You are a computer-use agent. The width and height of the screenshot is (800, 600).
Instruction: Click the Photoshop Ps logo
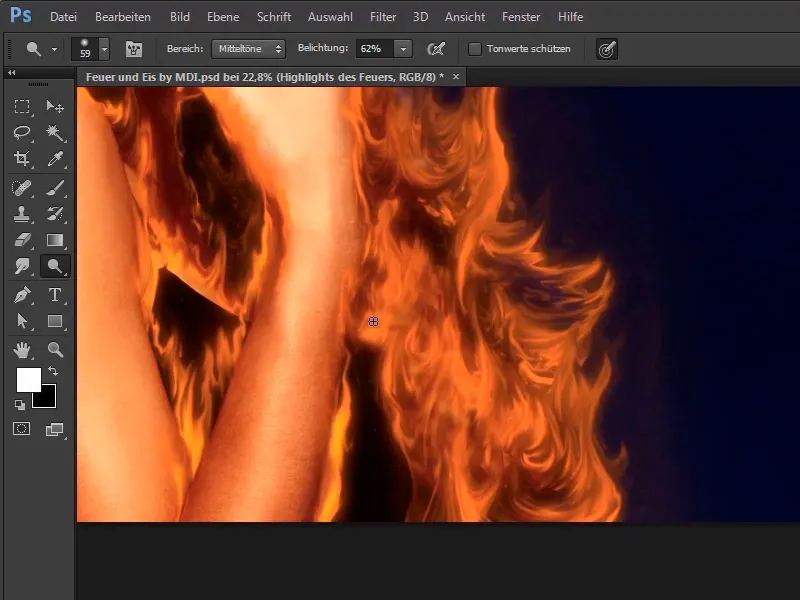point(21,15)
